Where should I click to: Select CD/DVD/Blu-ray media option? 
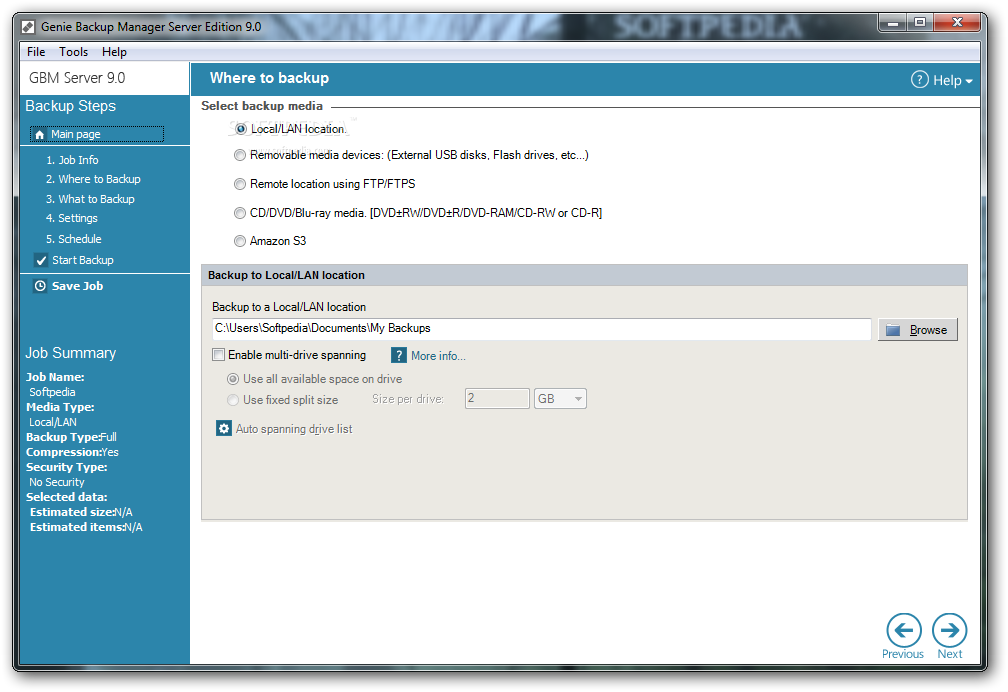coord(240,213)
